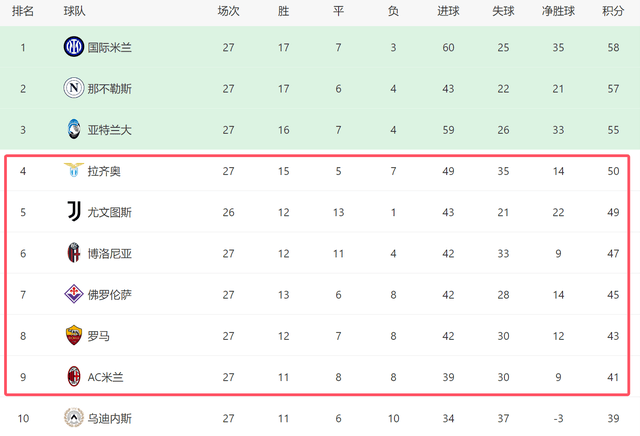
Task: Click the 净胜球 column header
Action: coord(558,11)
